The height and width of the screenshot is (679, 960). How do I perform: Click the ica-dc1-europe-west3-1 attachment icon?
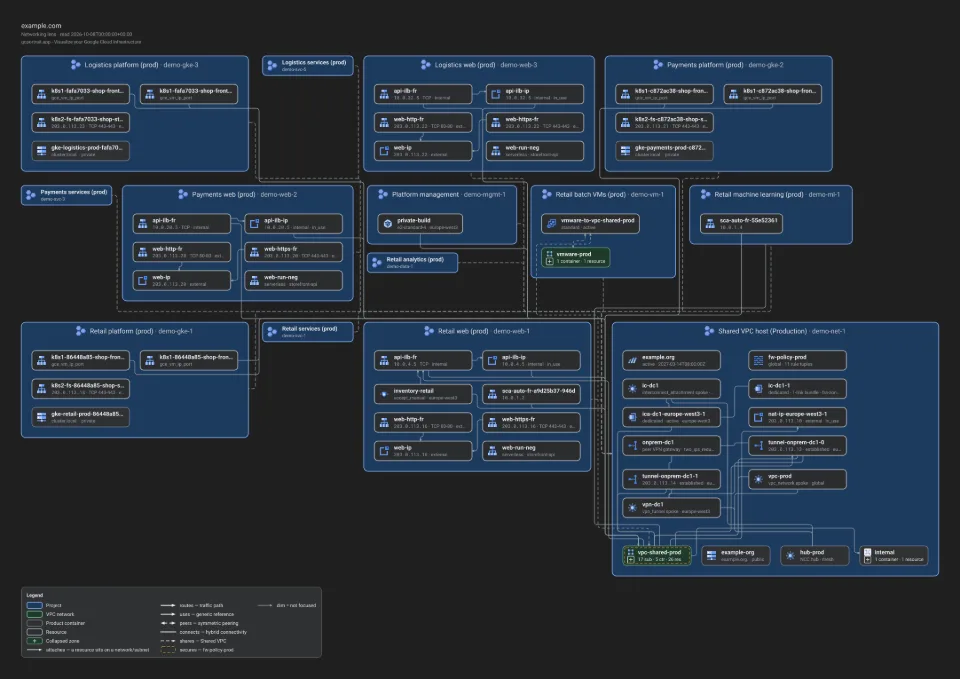(632, 417)
